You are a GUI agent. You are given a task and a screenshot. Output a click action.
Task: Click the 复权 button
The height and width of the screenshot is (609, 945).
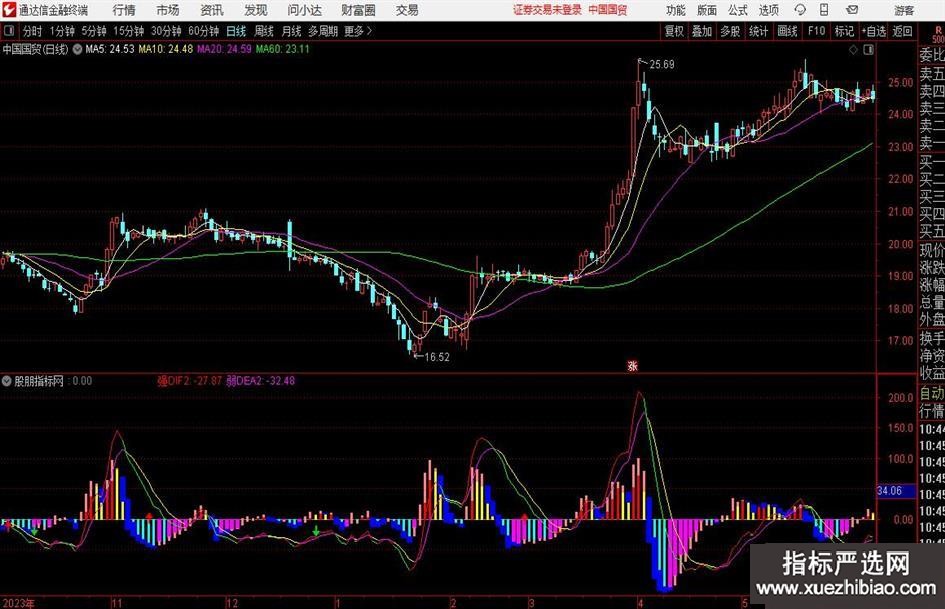(x=674, y=31)
